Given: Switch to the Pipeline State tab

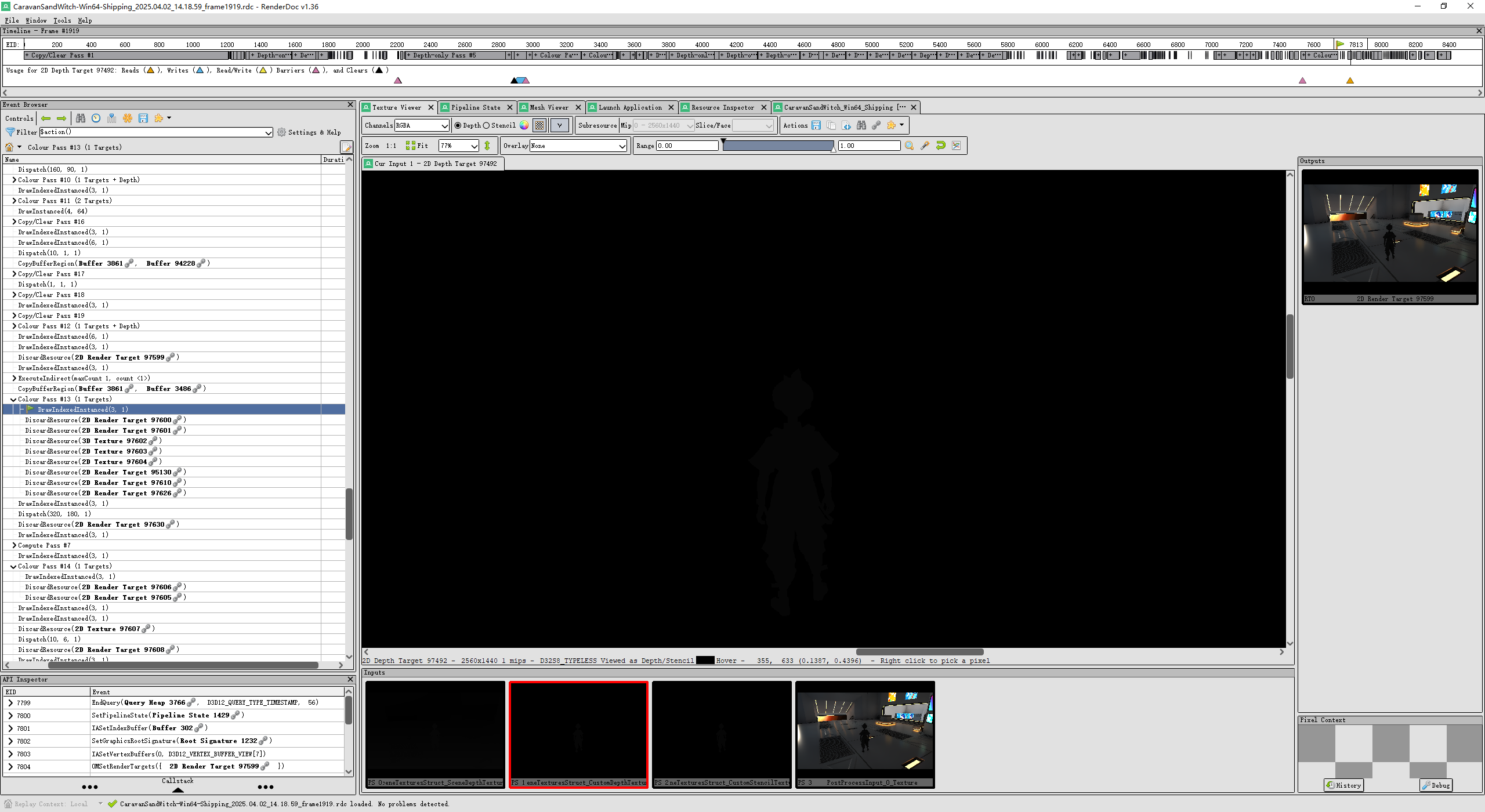Looking at the screenshot, I should tap(475, 108).
